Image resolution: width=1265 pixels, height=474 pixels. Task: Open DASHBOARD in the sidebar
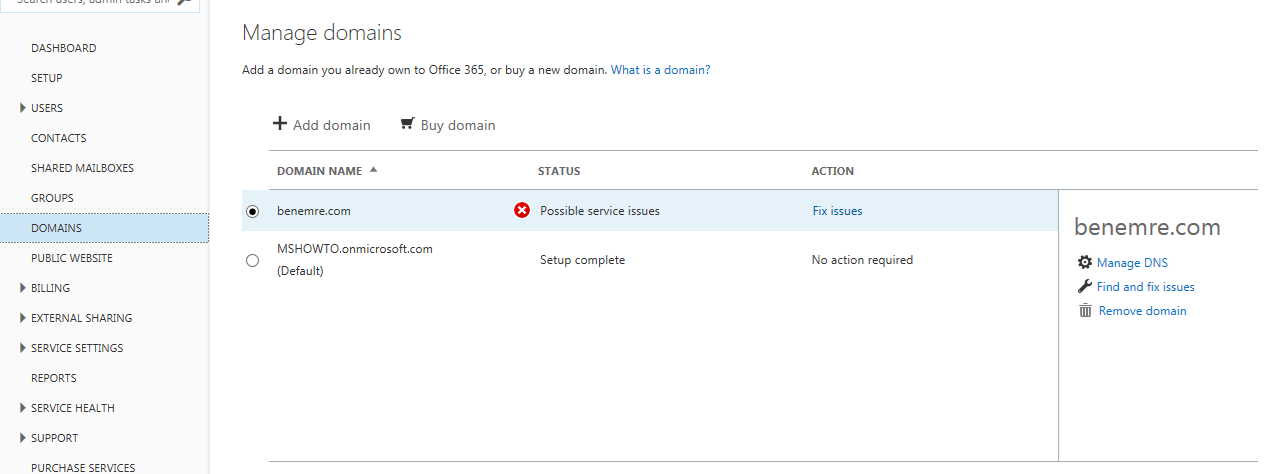[64, 48]
